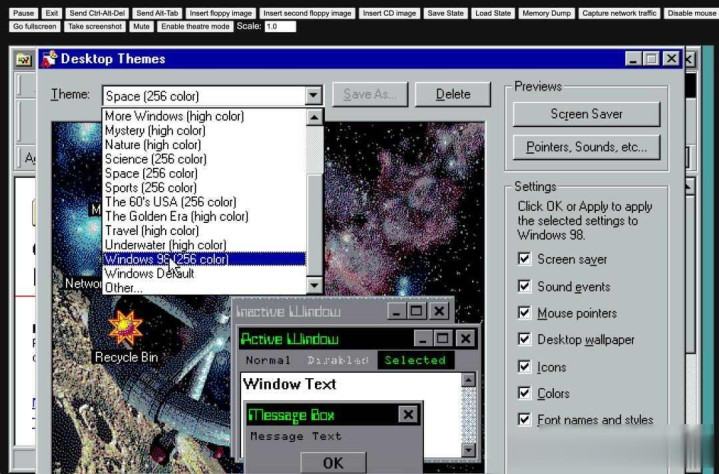The width and height of the screenshot is (719, 474).
Task: Click the theme list vertical scrollbar track
Action: (x=314, y=230)
